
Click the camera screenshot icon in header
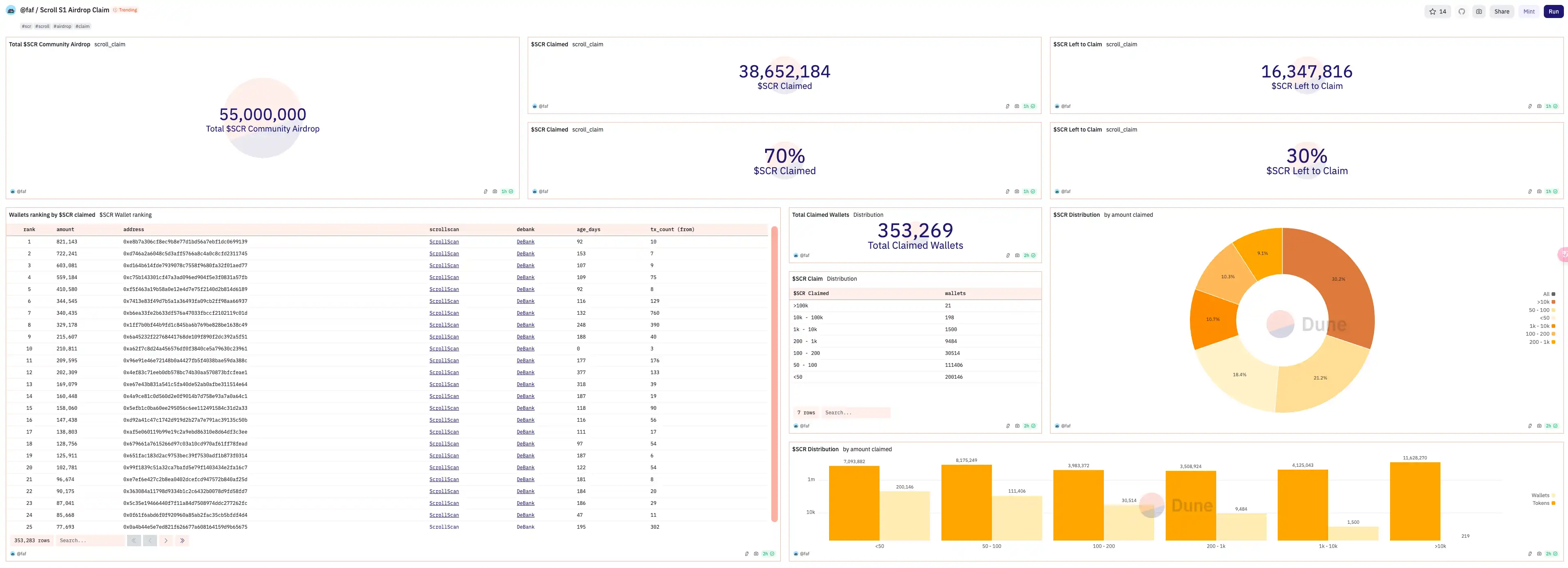tap(1479, 11)
